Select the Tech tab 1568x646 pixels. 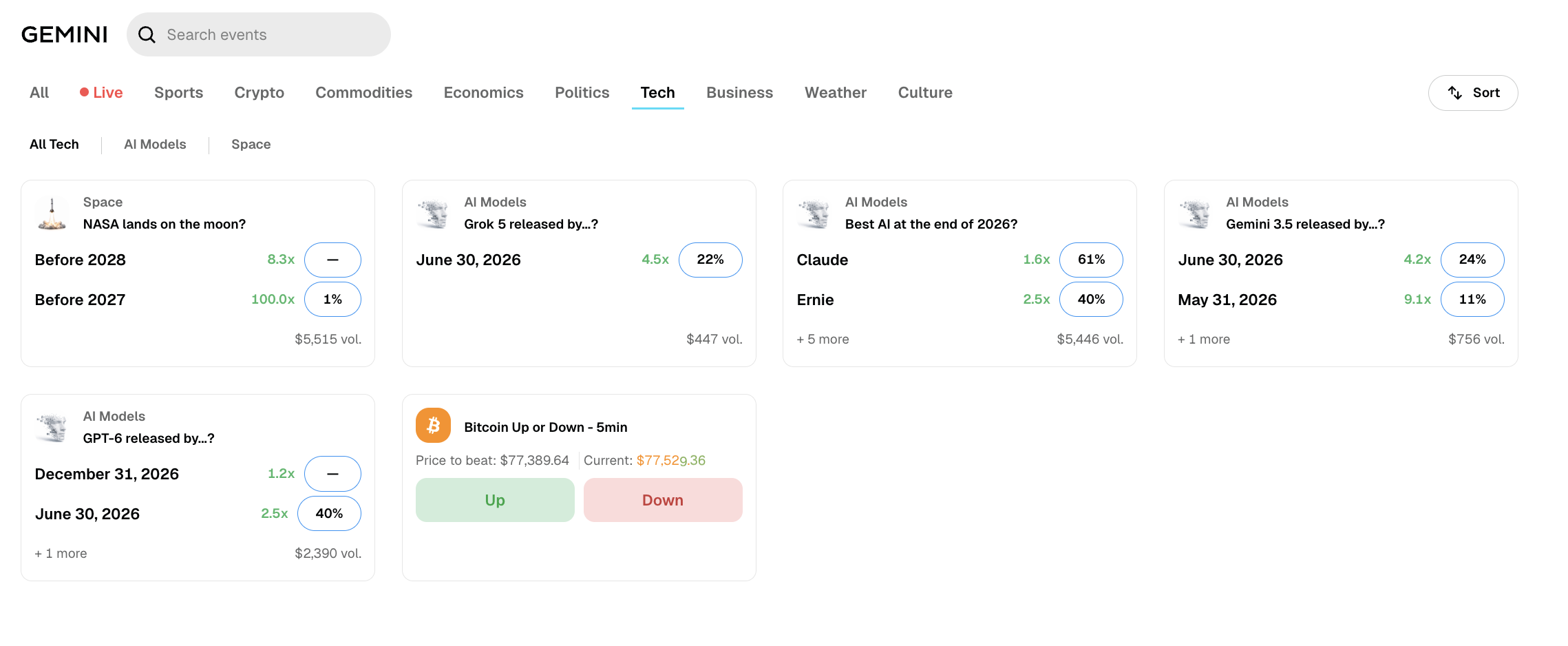658,92
